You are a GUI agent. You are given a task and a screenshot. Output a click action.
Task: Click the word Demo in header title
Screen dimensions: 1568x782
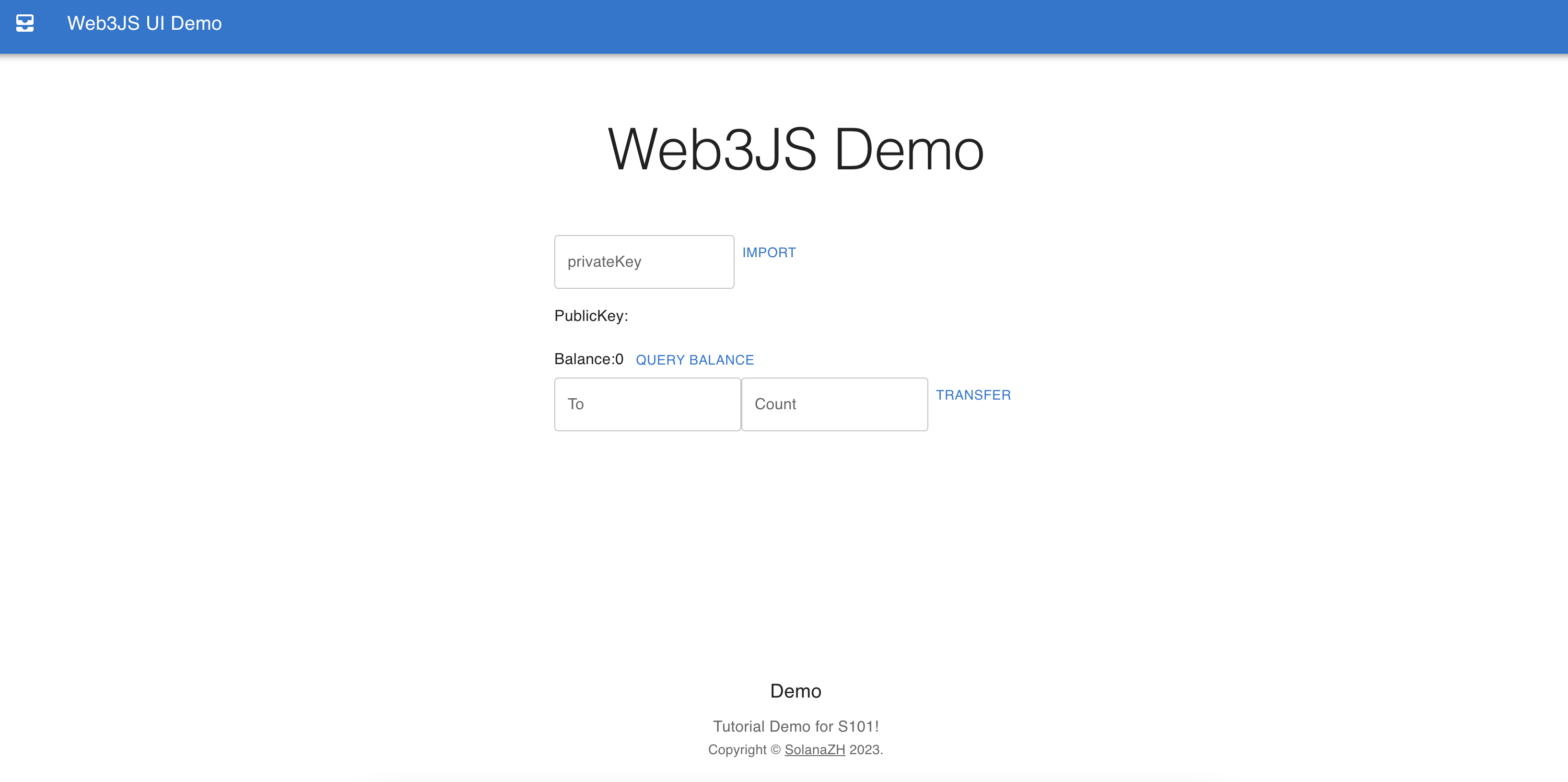(x=196, y=23)
